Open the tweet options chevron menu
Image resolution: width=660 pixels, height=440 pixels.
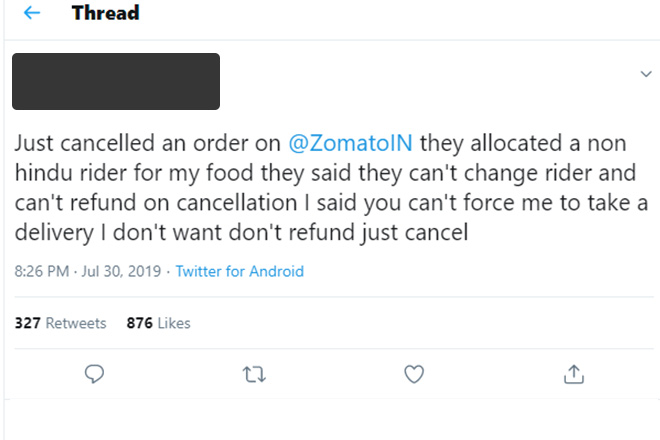click(x=645, y=74)
